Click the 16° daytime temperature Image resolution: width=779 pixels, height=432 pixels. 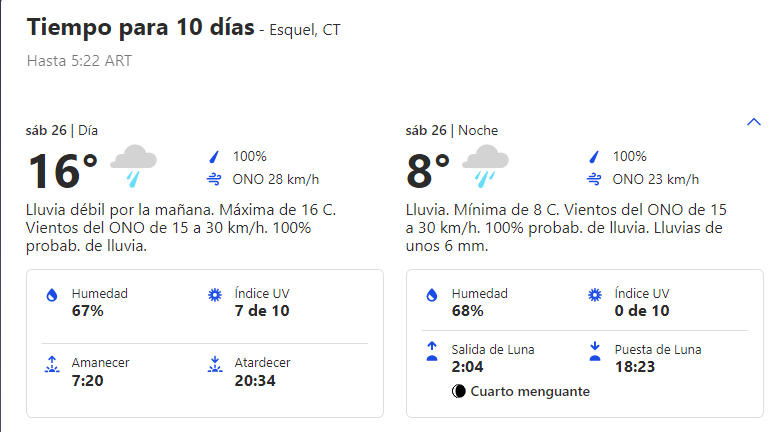tap(62, 171)
